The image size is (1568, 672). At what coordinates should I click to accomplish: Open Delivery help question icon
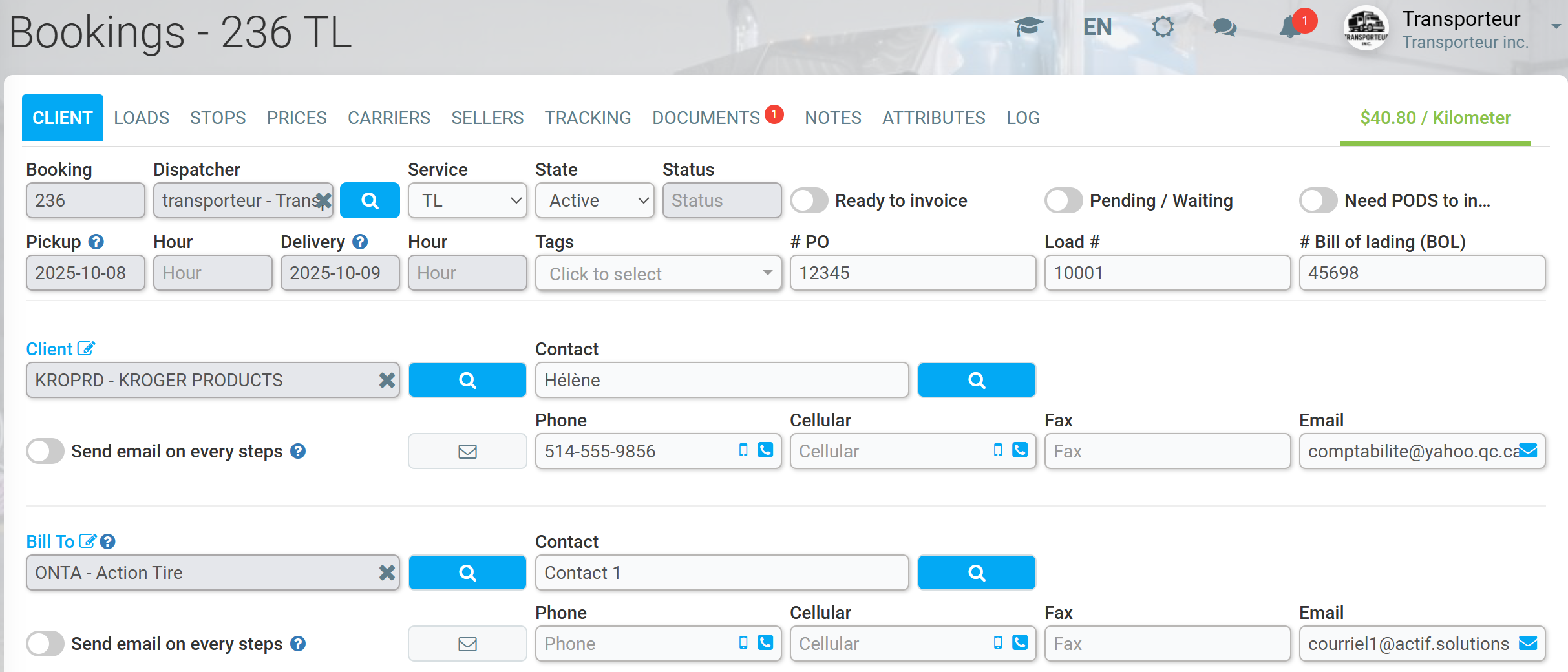point(360,242)
